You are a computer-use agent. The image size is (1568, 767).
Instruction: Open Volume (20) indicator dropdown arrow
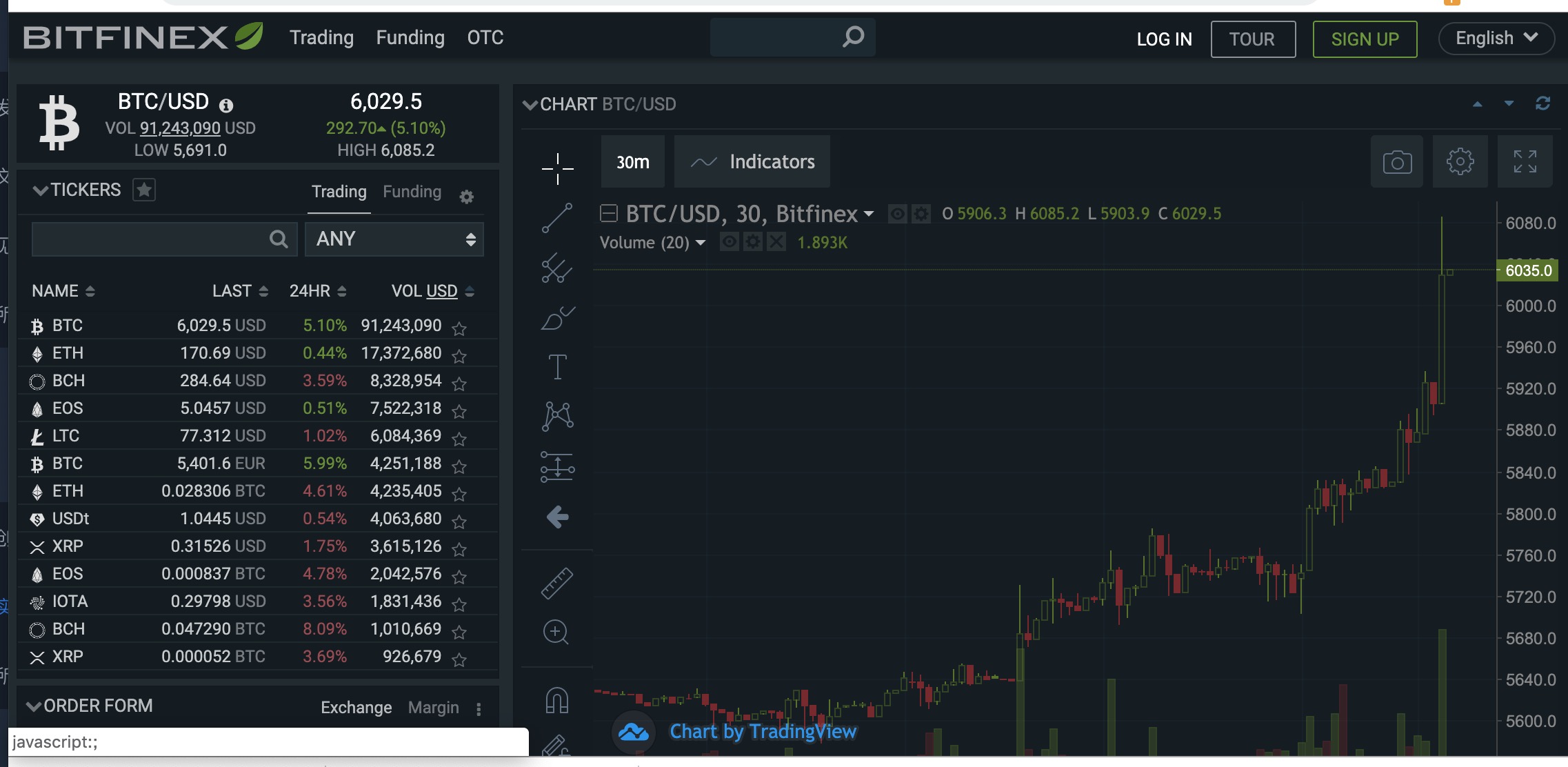click(x=701, y=243)
